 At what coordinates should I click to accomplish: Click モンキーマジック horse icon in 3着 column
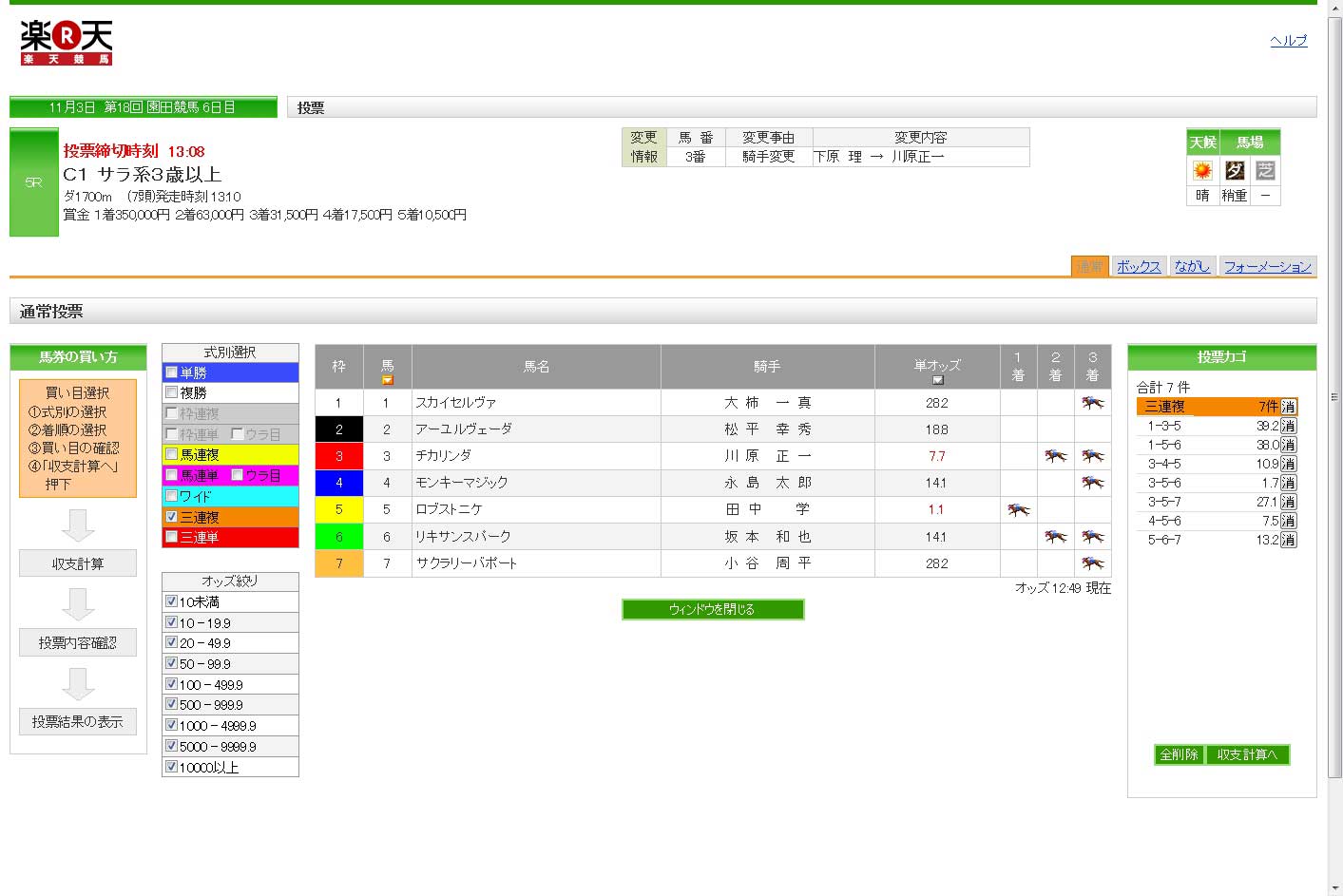click(x=1092, y=483)
